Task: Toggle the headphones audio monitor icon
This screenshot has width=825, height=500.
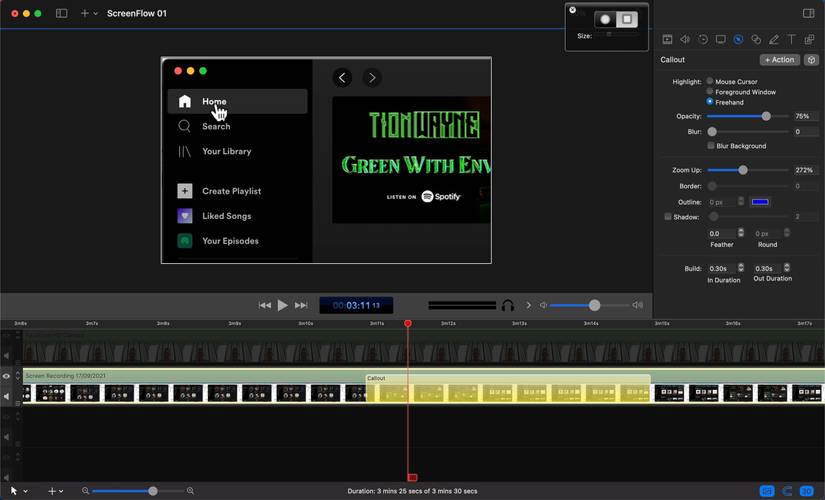Action: point(508,305)
